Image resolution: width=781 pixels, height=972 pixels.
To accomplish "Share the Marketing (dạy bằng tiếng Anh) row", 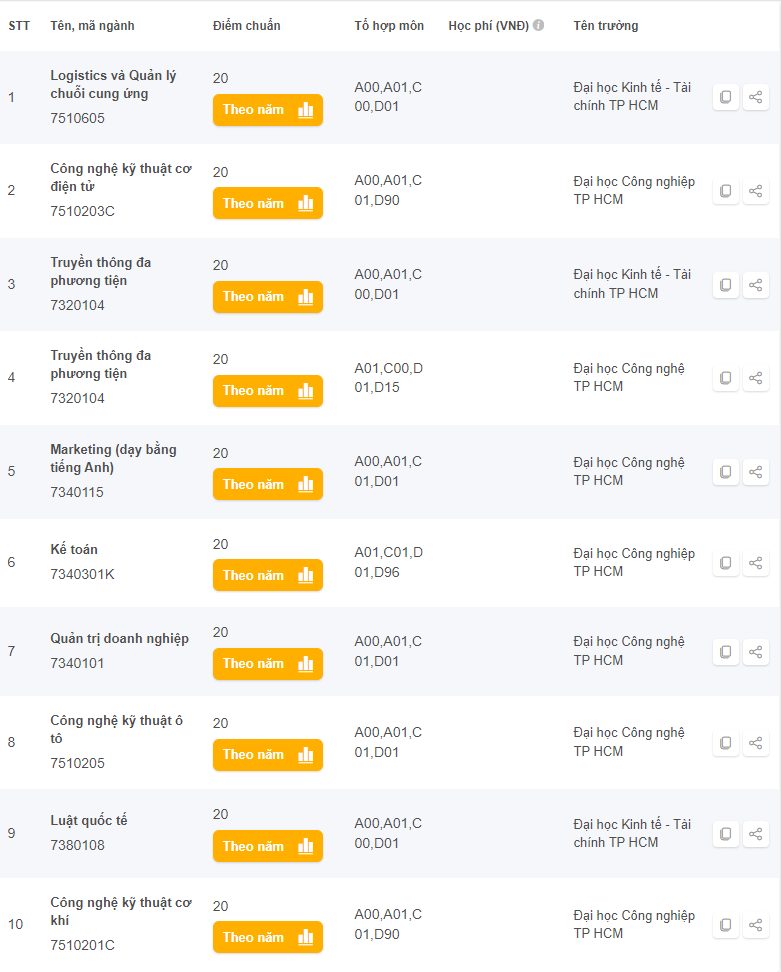I will pyautogui.click(x=756, y=472).
